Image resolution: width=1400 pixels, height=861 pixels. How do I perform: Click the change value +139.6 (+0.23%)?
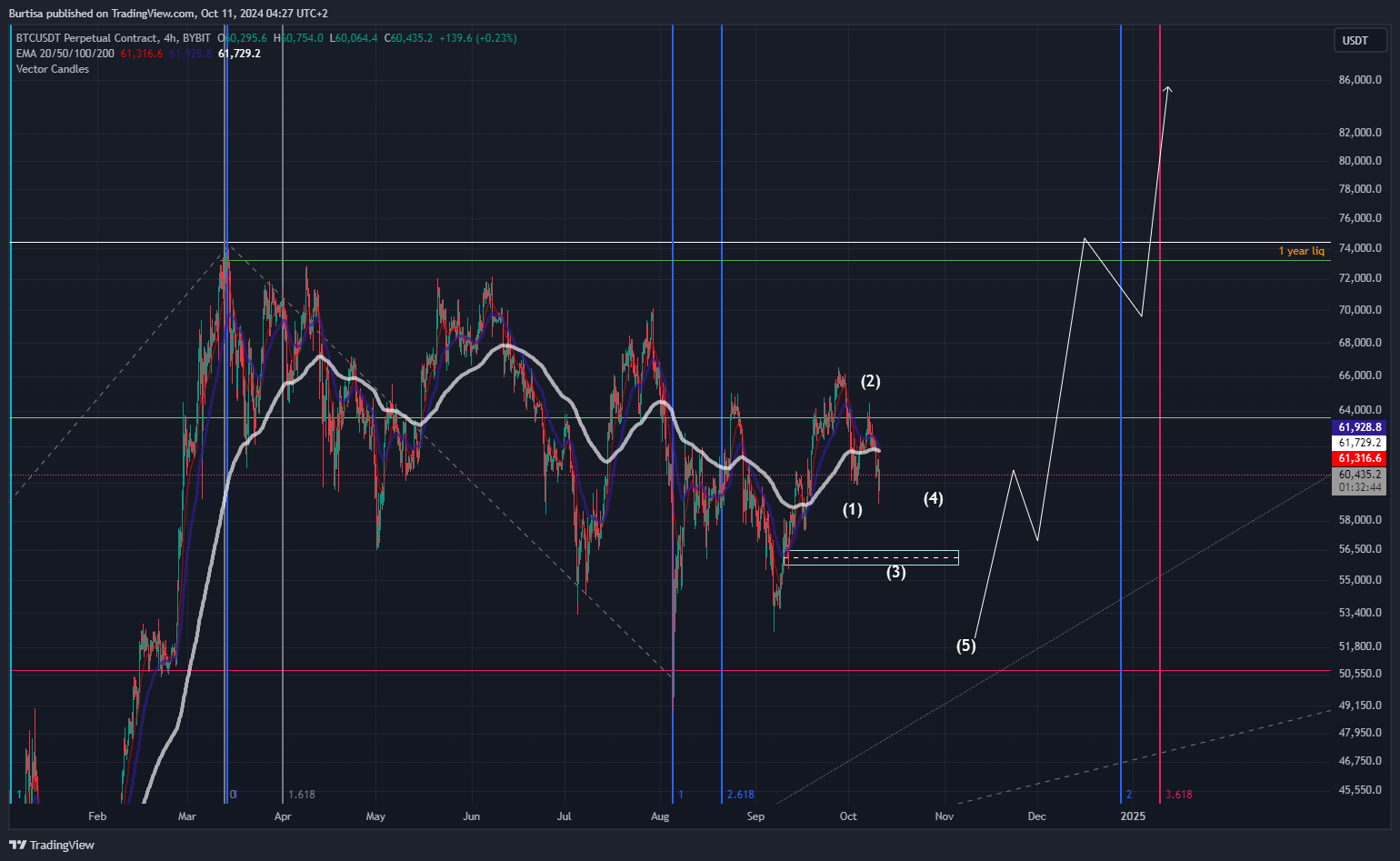[x=477, y=38]
